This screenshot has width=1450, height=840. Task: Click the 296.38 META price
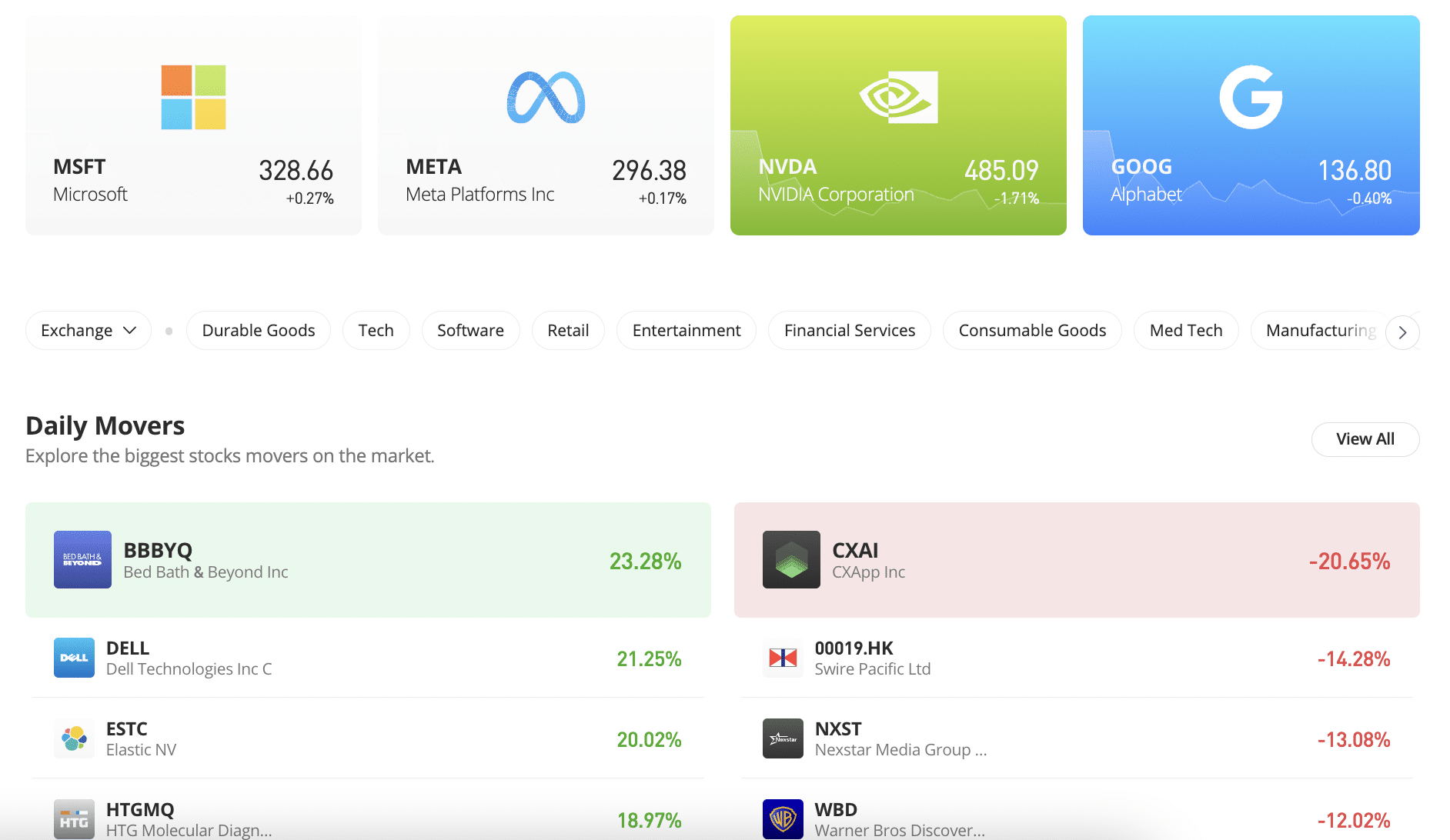pos(649,171)
